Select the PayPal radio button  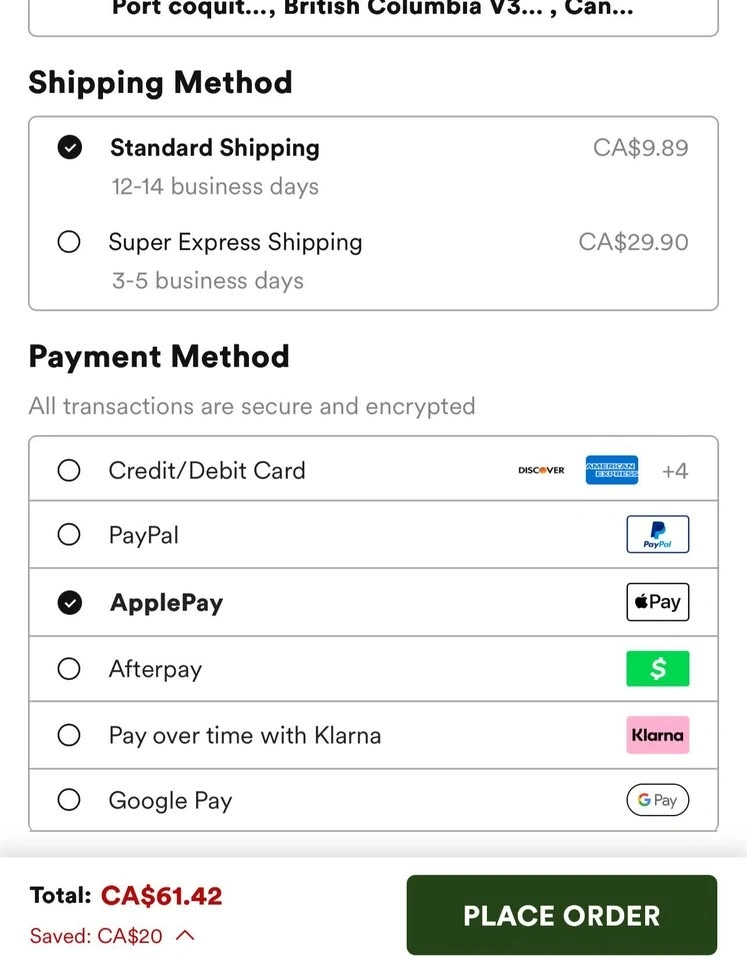click(69, 535)
